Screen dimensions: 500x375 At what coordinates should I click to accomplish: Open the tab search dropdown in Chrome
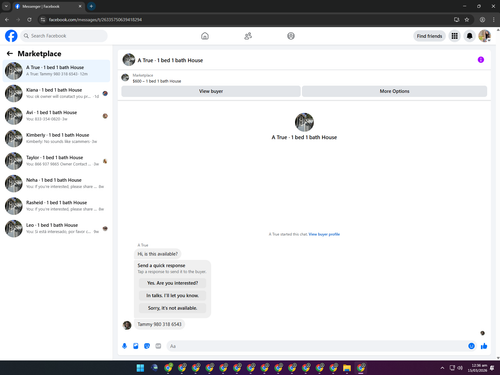coord(6,6)
